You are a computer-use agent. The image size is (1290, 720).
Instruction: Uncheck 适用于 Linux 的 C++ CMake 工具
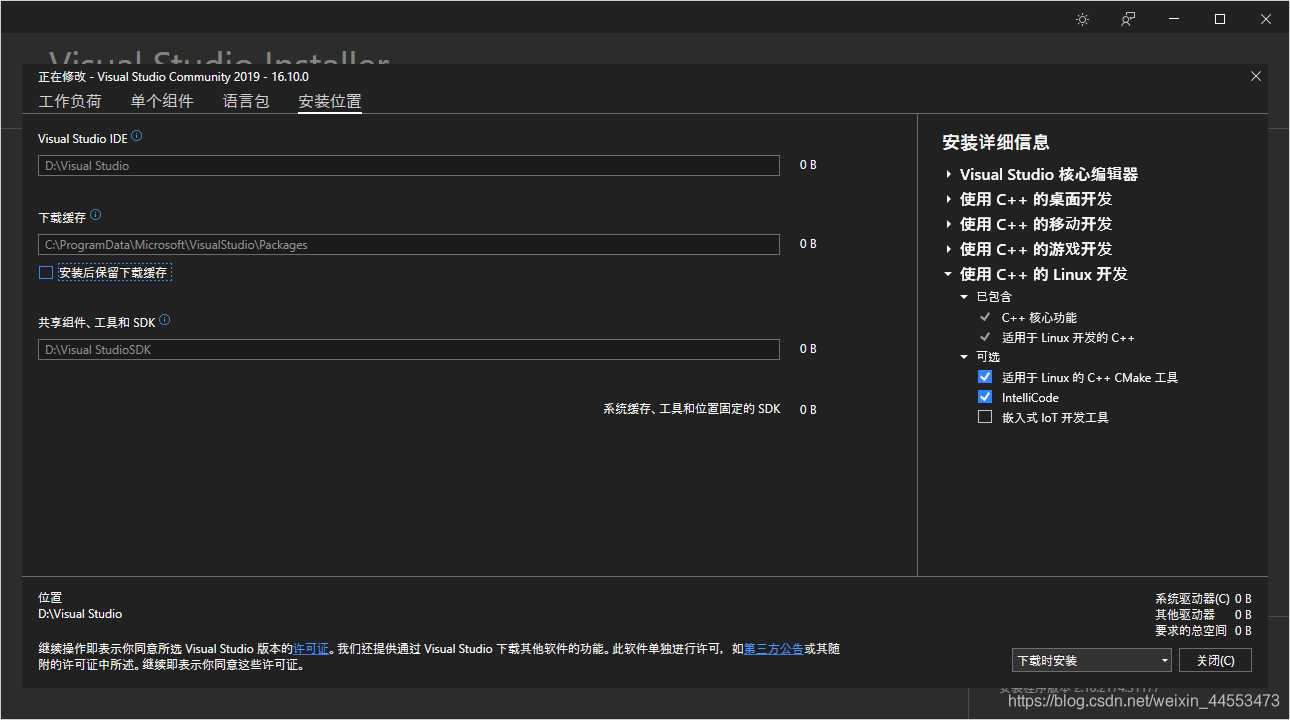985,377
